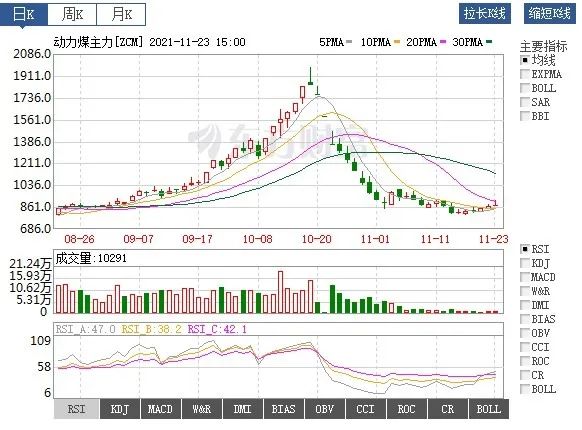Select the ROC sub-indicator radio option
The height and width of the screenshot is (430, 582).
(x=525, y=361)
